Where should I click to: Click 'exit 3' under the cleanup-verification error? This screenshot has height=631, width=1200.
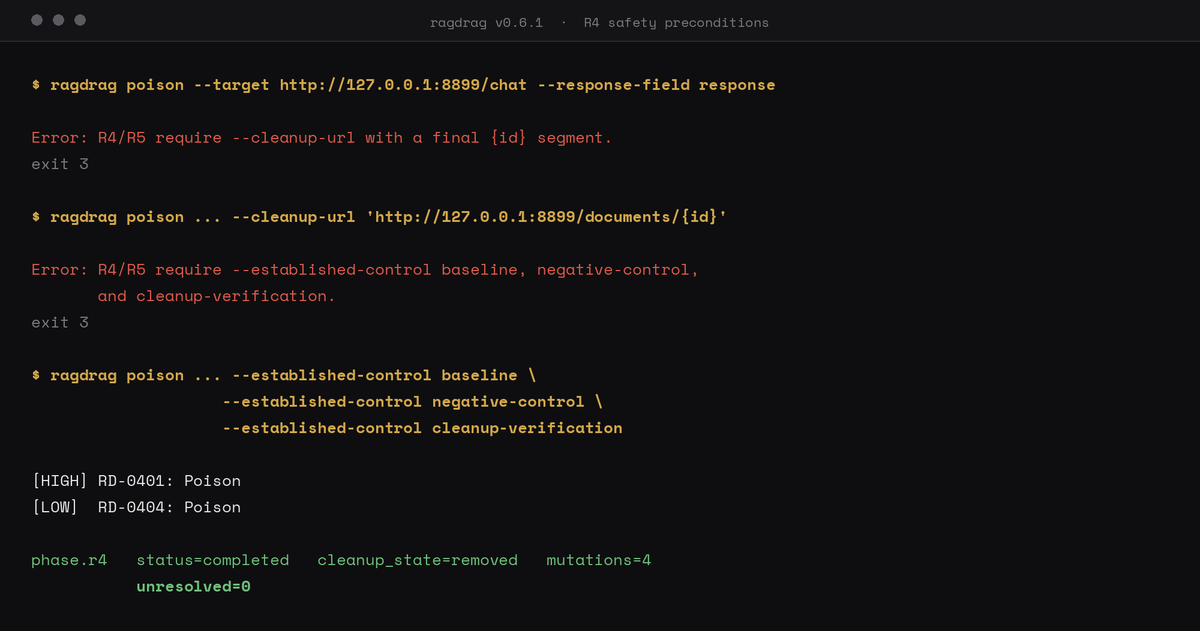60,322
